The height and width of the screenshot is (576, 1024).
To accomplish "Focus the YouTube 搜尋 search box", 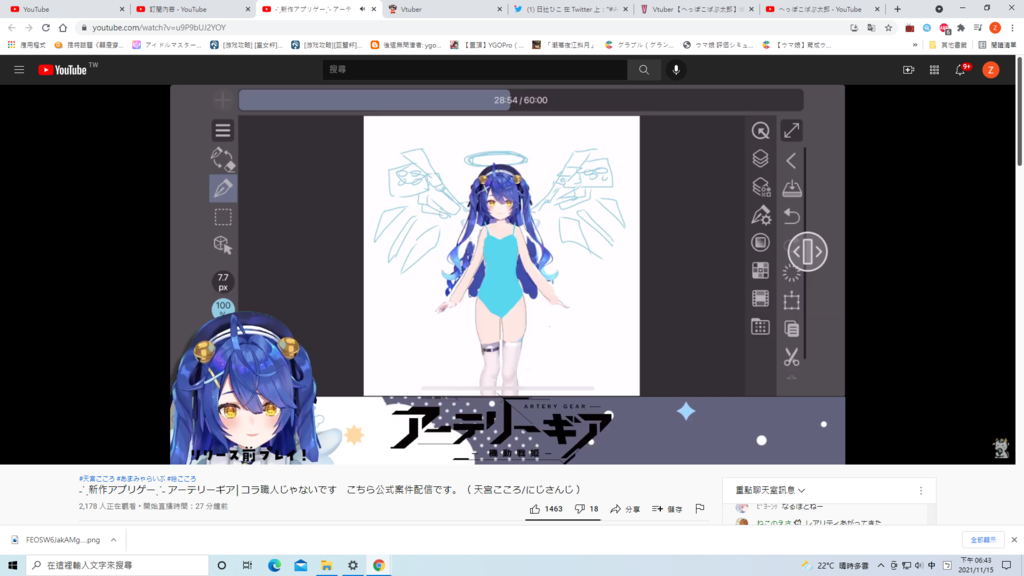I will pos(475,70).
